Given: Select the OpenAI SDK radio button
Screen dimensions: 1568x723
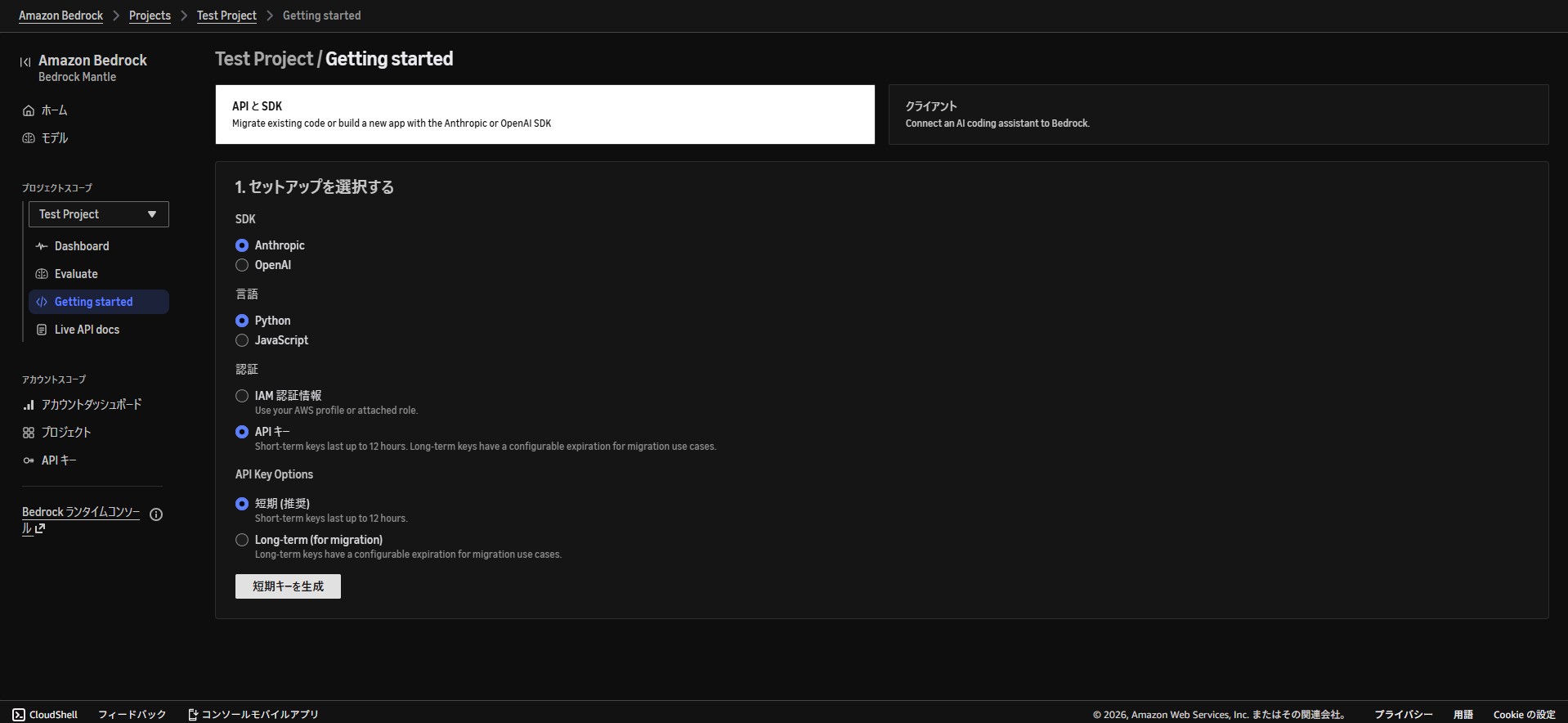Looking at the screenshot, I should pos(242,265).
